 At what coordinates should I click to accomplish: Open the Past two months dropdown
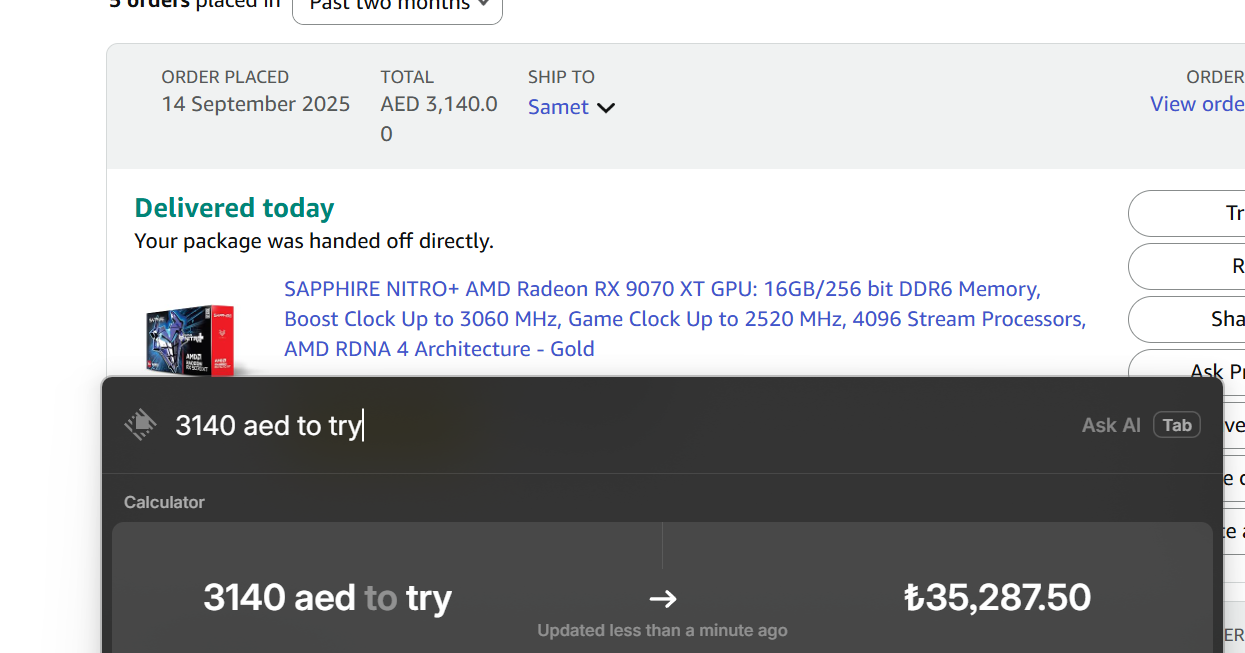397,6
